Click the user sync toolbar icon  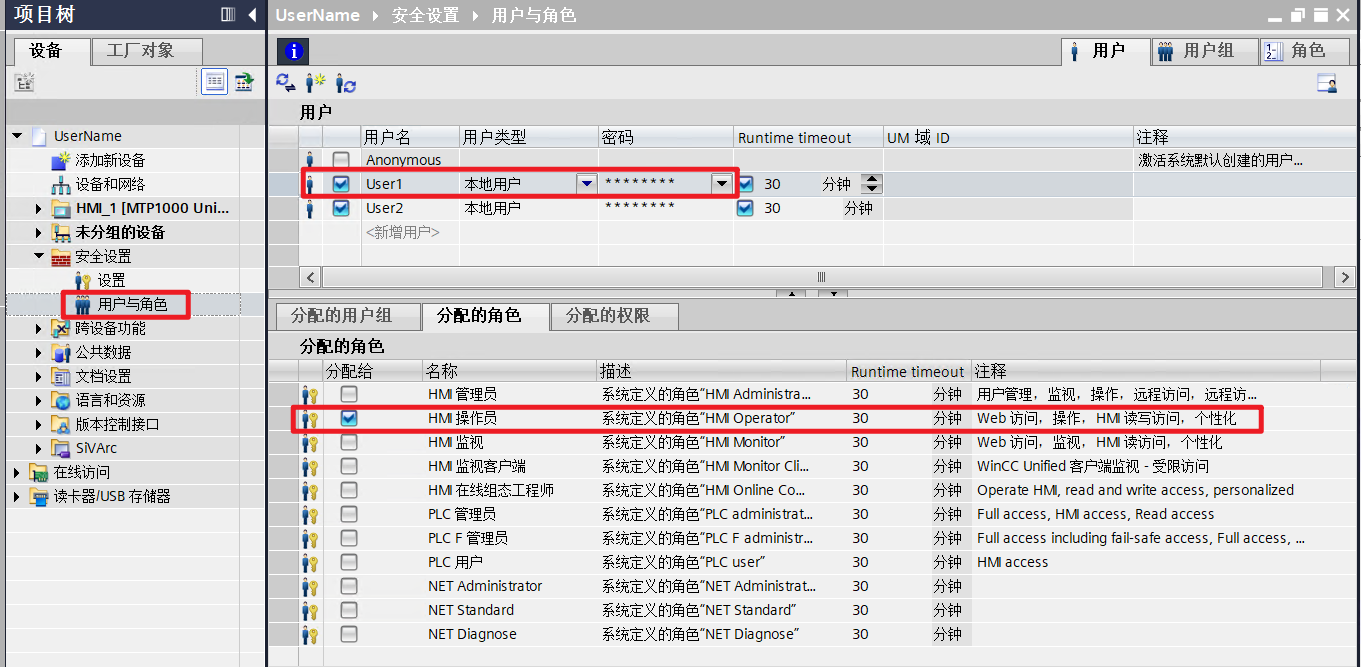click(x=346, y=83)
